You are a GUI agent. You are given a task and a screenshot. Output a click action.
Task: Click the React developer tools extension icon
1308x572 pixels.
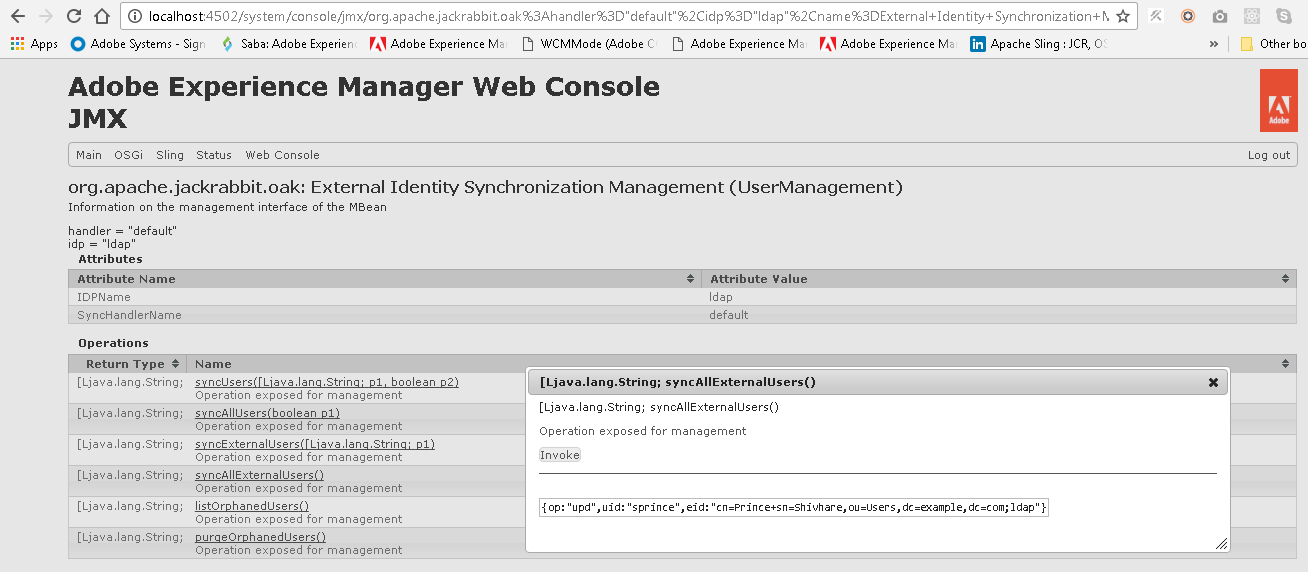click(x=1252, y=16)
